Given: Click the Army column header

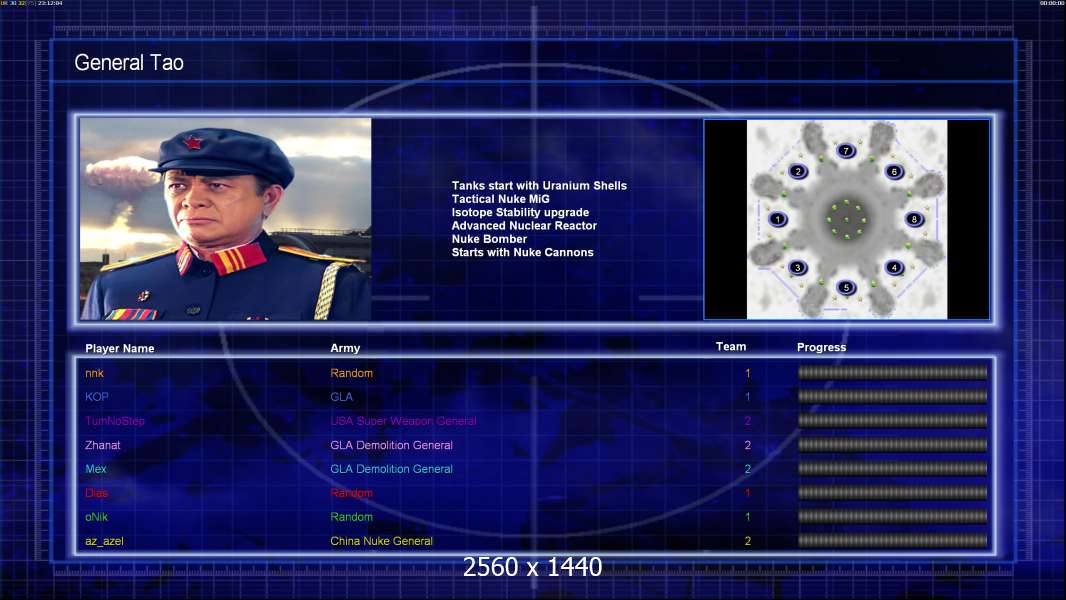Looking at the screenshot, I should click(x=345, y=349).
